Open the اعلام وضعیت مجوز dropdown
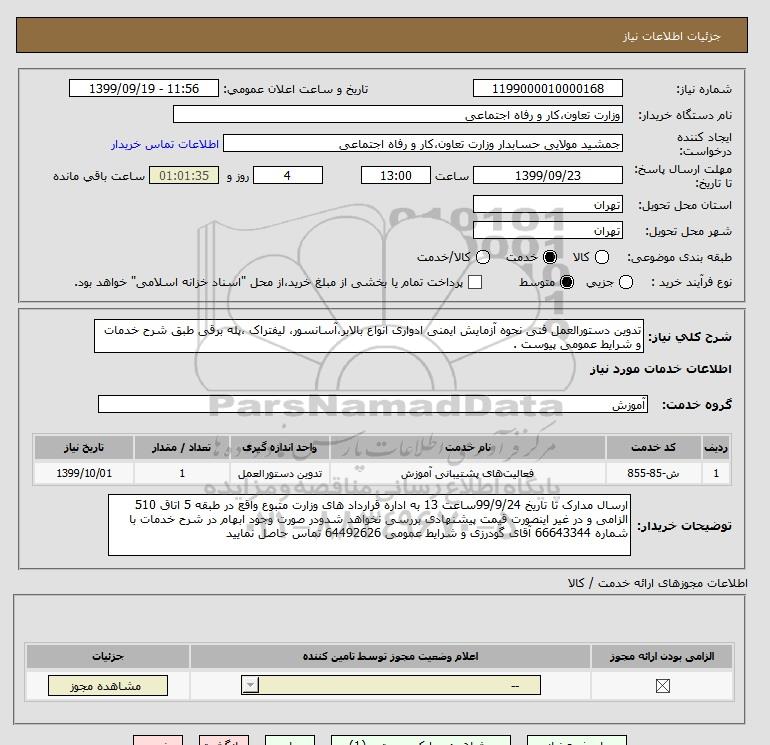 391,685
